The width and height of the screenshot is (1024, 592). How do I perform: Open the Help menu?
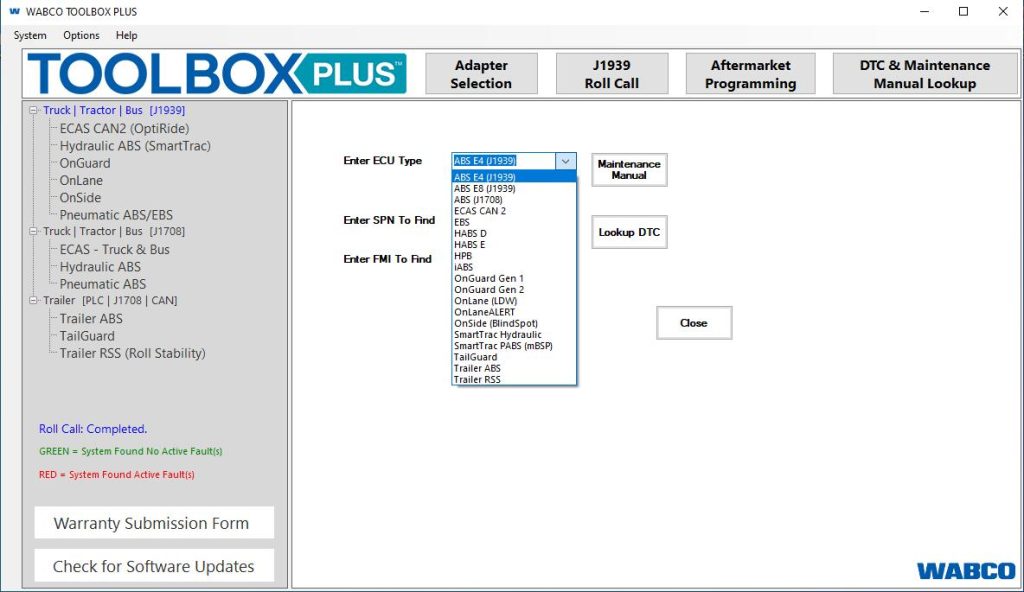[x=127, y=35]
